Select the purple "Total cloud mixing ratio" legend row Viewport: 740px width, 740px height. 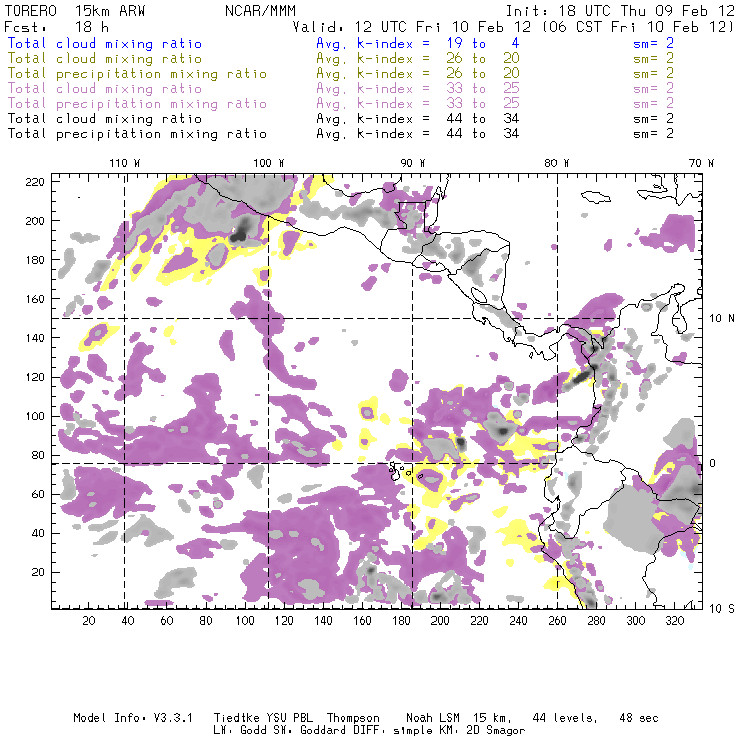pos(105,89)
